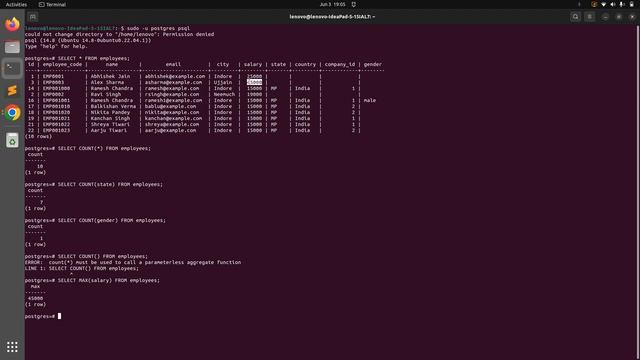
Task: Close the terminal window
Action: pyautogui.click(x=632, y=17)
